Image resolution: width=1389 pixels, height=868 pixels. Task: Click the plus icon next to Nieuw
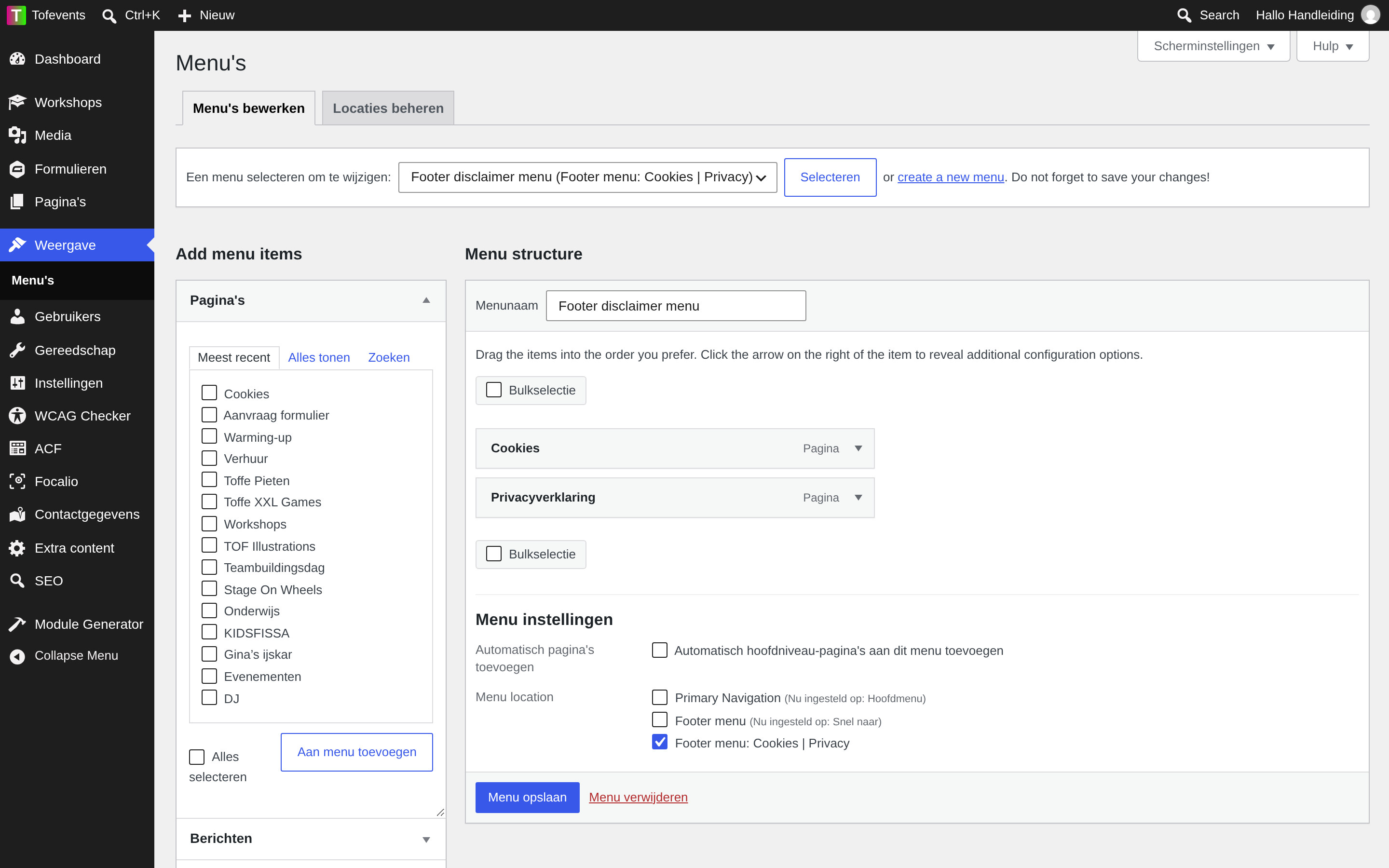[x=184, y=15]
